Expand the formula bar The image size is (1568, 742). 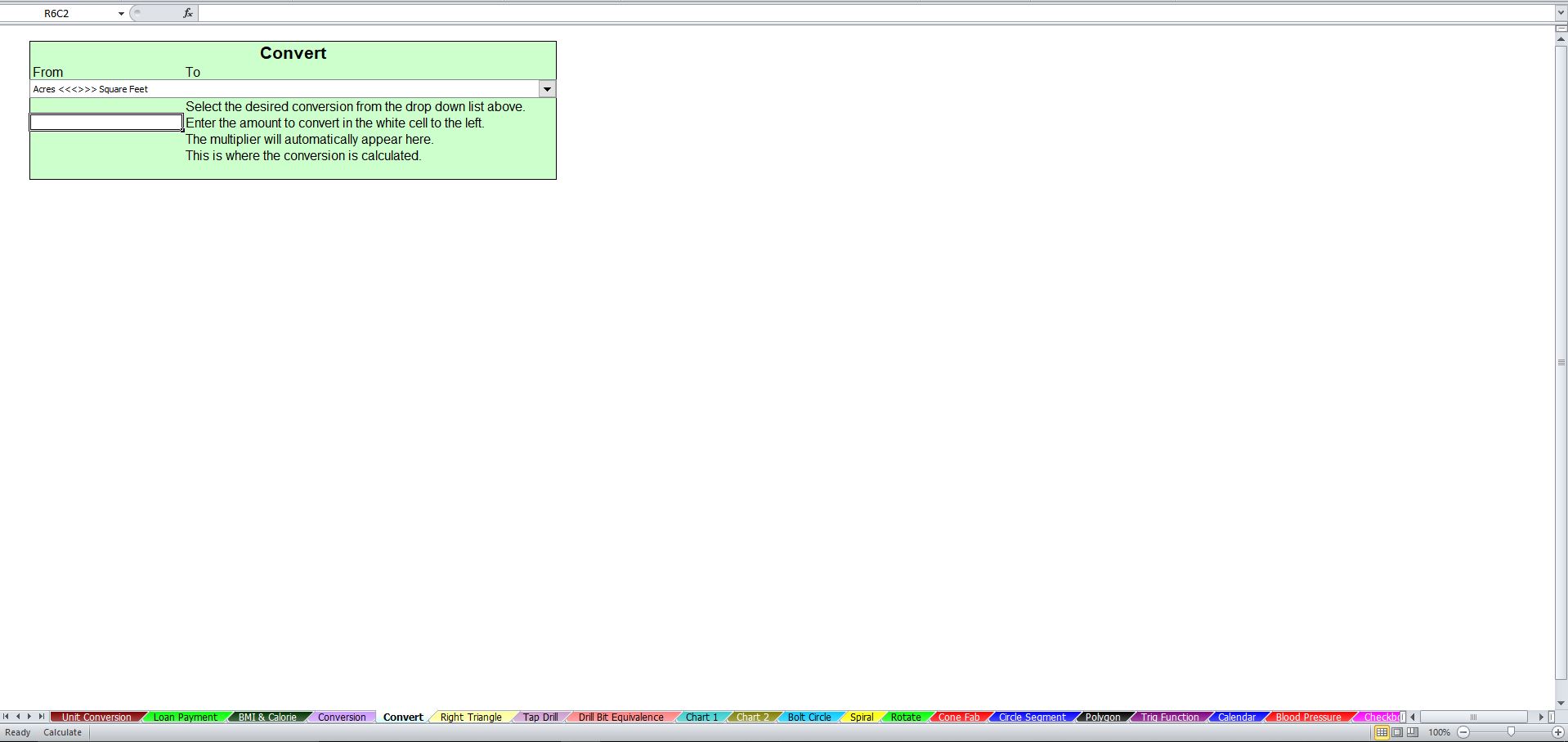coord(1561,13)
